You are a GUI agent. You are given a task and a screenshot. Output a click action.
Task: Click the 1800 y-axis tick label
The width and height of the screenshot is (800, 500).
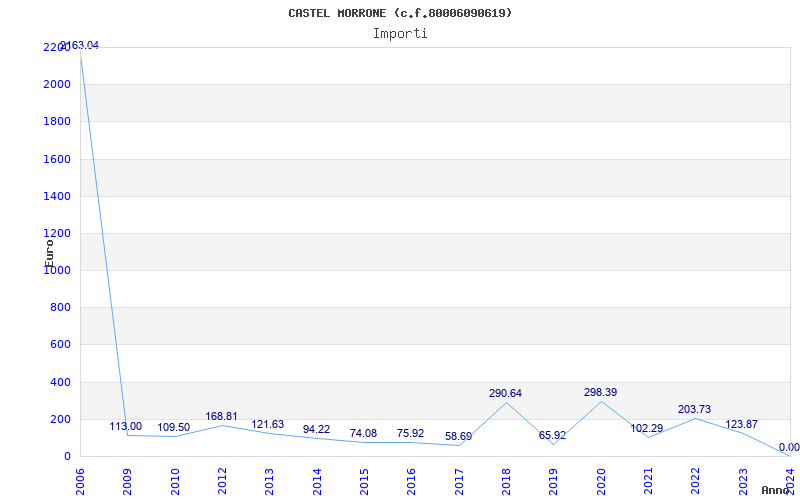point(56,122)
